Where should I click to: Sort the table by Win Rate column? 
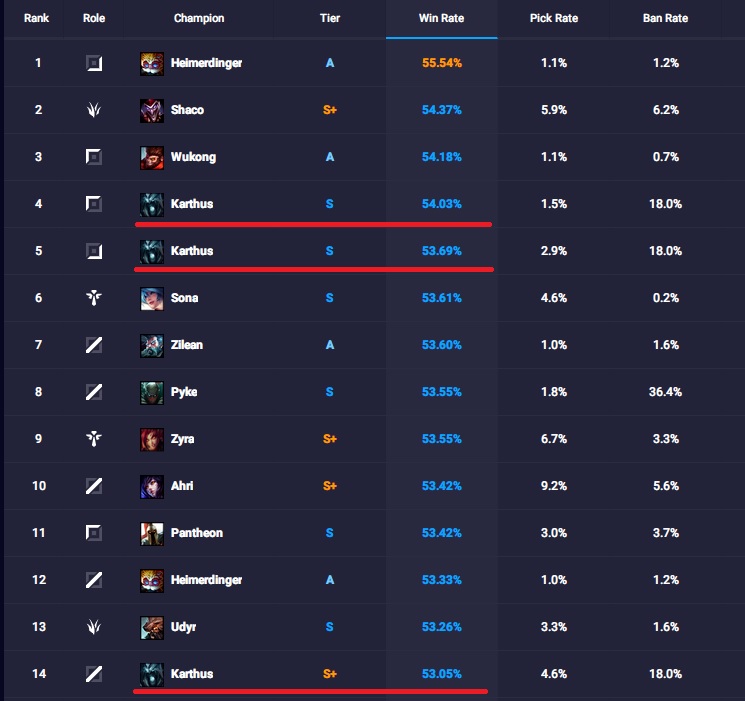pyautogui.click(x=441, y=18)
